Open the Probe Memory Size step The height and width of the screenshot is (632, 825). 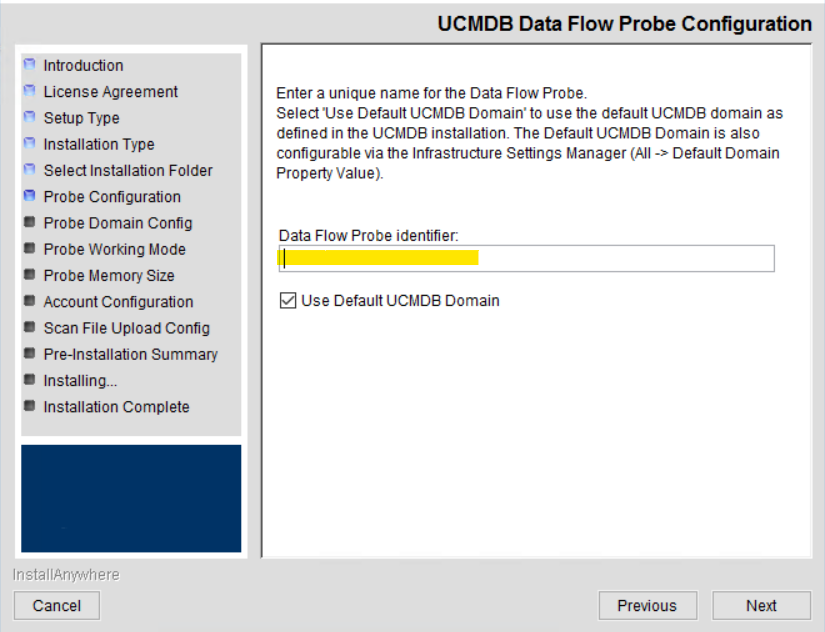tap(31, 275)
